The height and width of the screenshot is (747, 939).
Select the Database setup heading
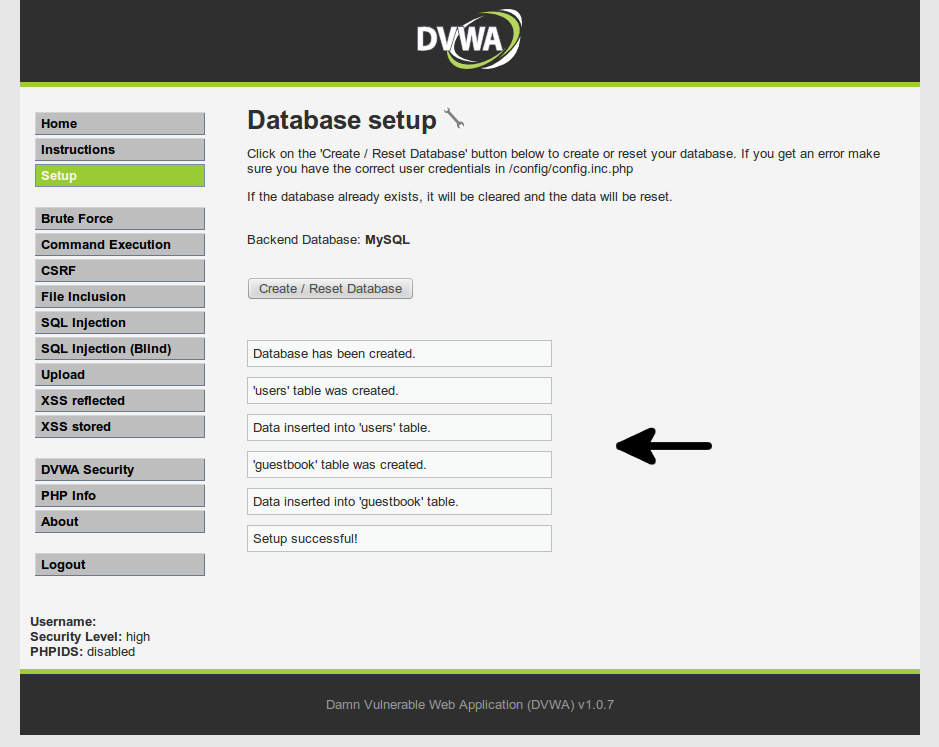[341, 120]
